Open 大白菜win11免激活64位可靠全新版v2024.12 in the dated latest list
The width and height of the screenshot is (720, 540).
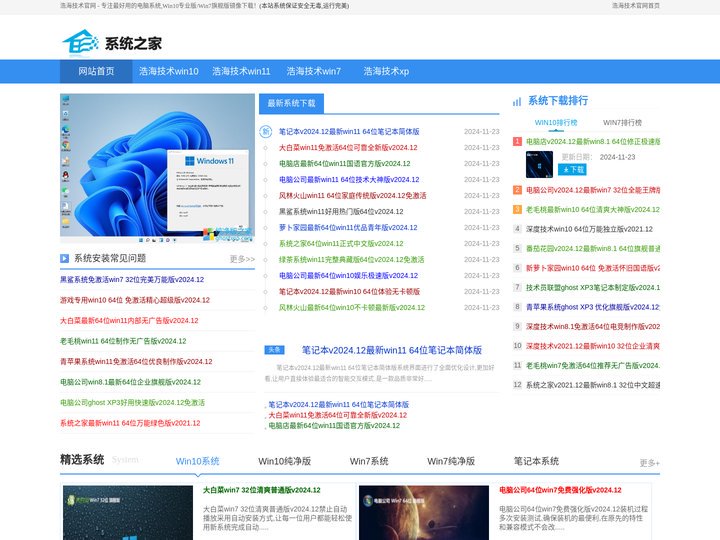348,147
